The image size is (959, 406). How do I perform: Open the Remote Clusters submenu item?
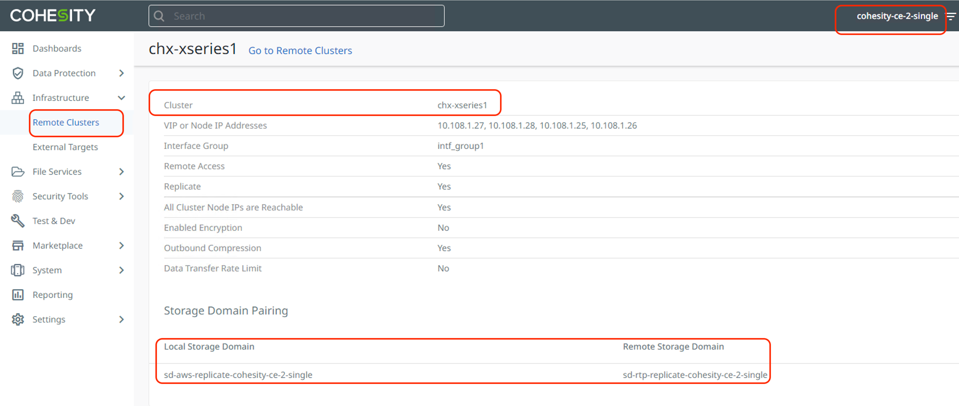pos(65,122)
